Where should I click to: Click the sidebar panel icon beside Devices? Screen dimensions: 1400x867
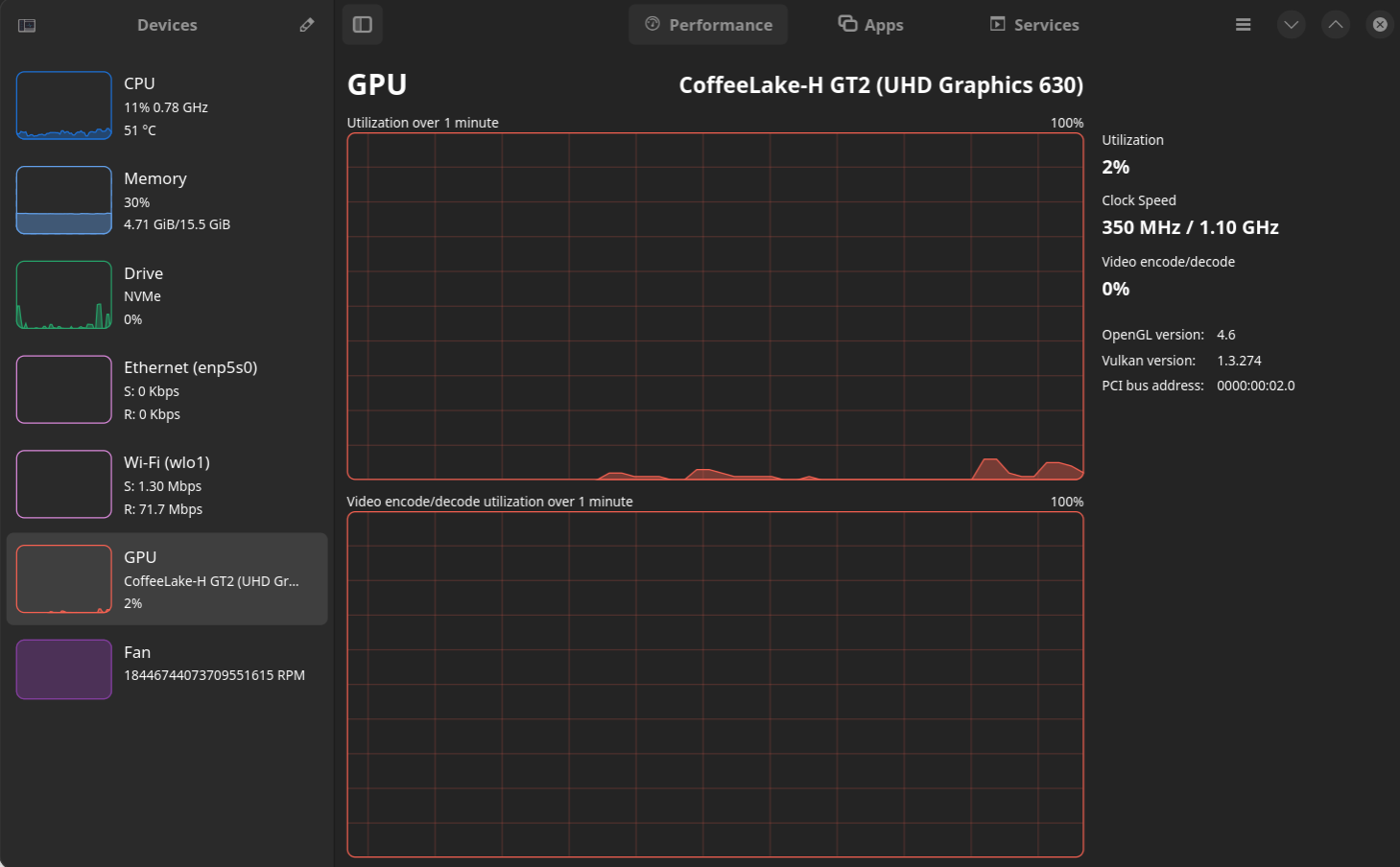click(27, 25)
